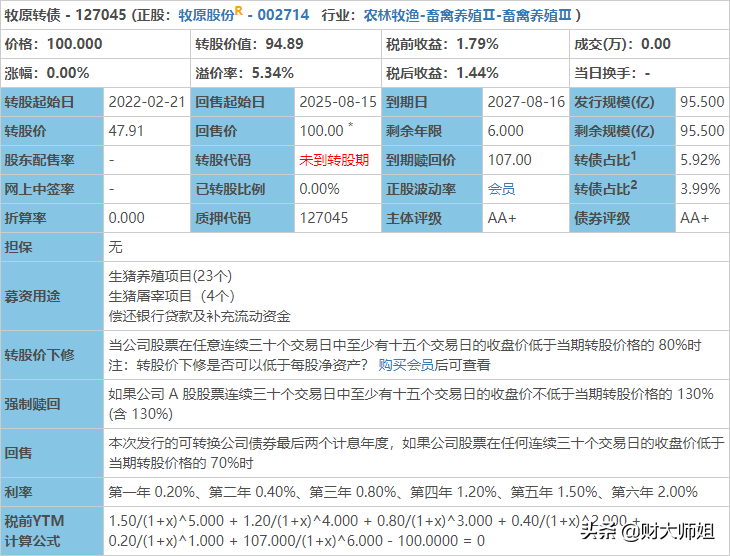730x556 pixels.
Task: Click the 转股价值 94.89 cell
Action: [x=286, y=44]
